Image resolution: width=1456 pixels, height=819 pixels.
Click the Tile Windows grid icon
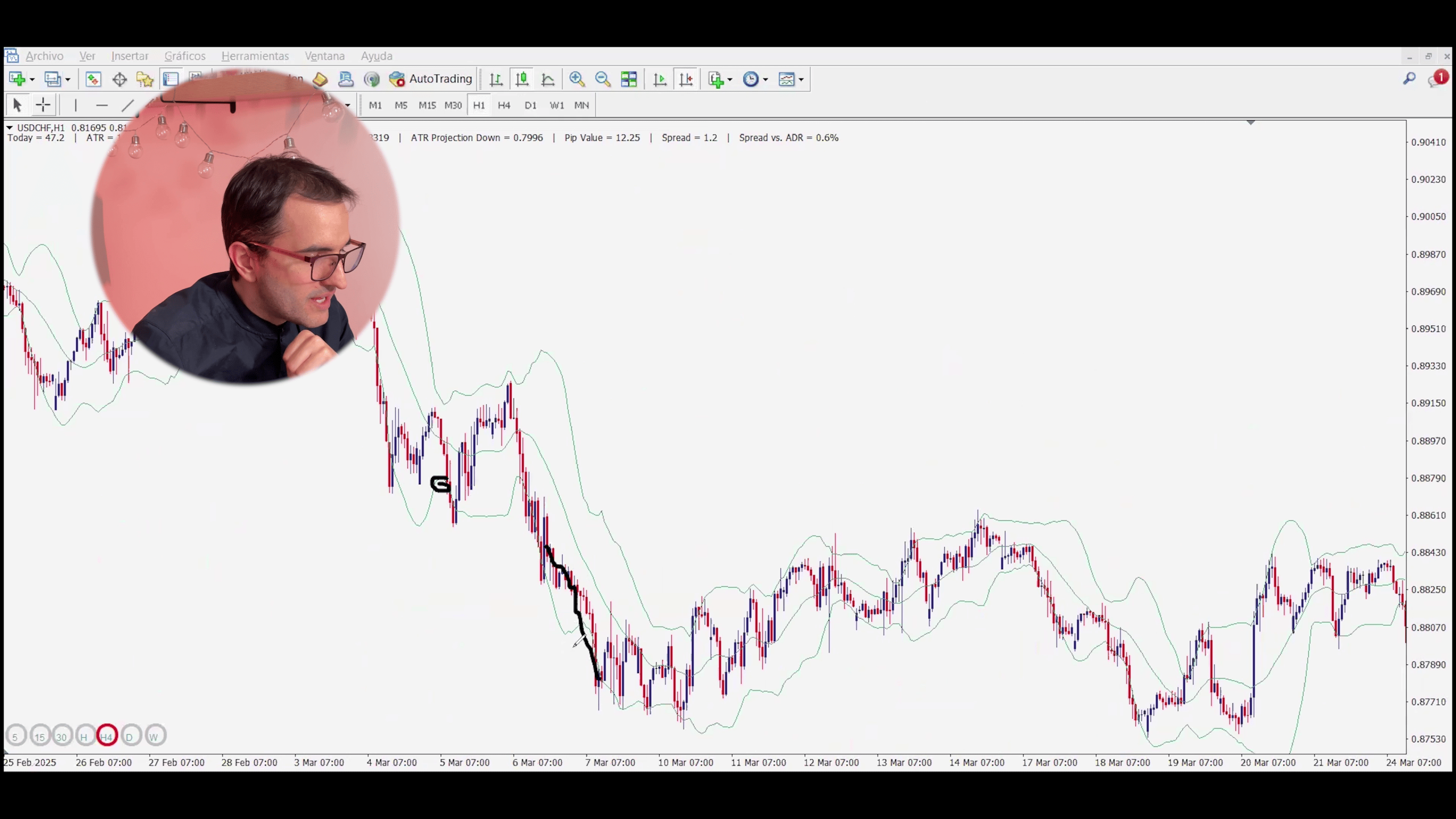coord(628,79)
